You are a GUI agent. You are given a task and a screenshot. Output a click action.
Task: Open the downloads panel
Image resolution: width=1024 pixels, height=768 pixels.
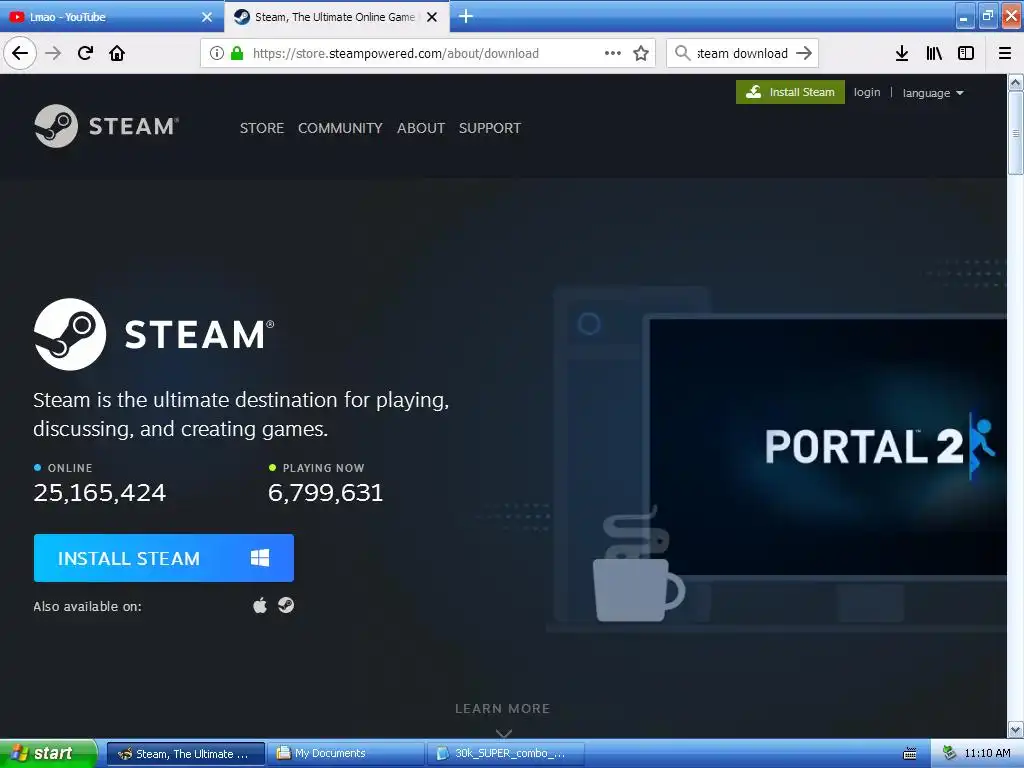click(902, 53)
